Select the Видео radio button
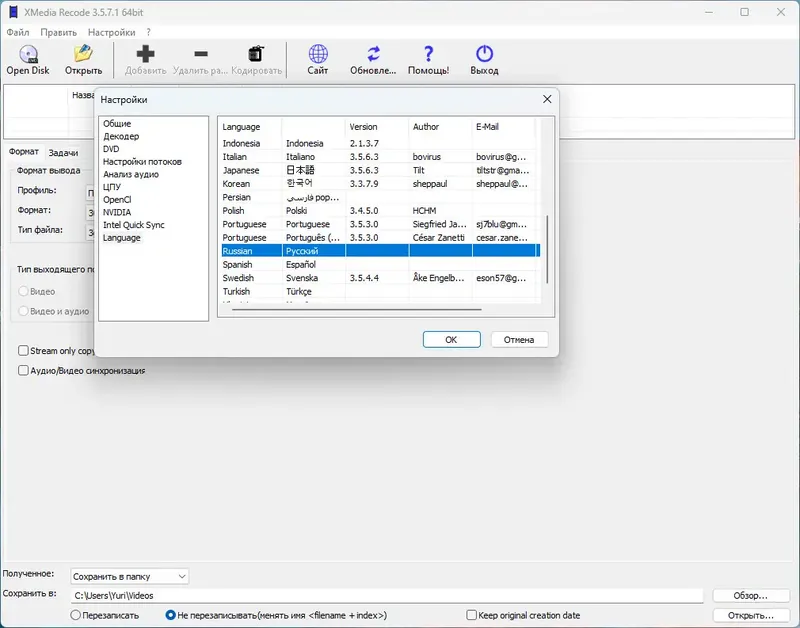 [x=23, y=291]
